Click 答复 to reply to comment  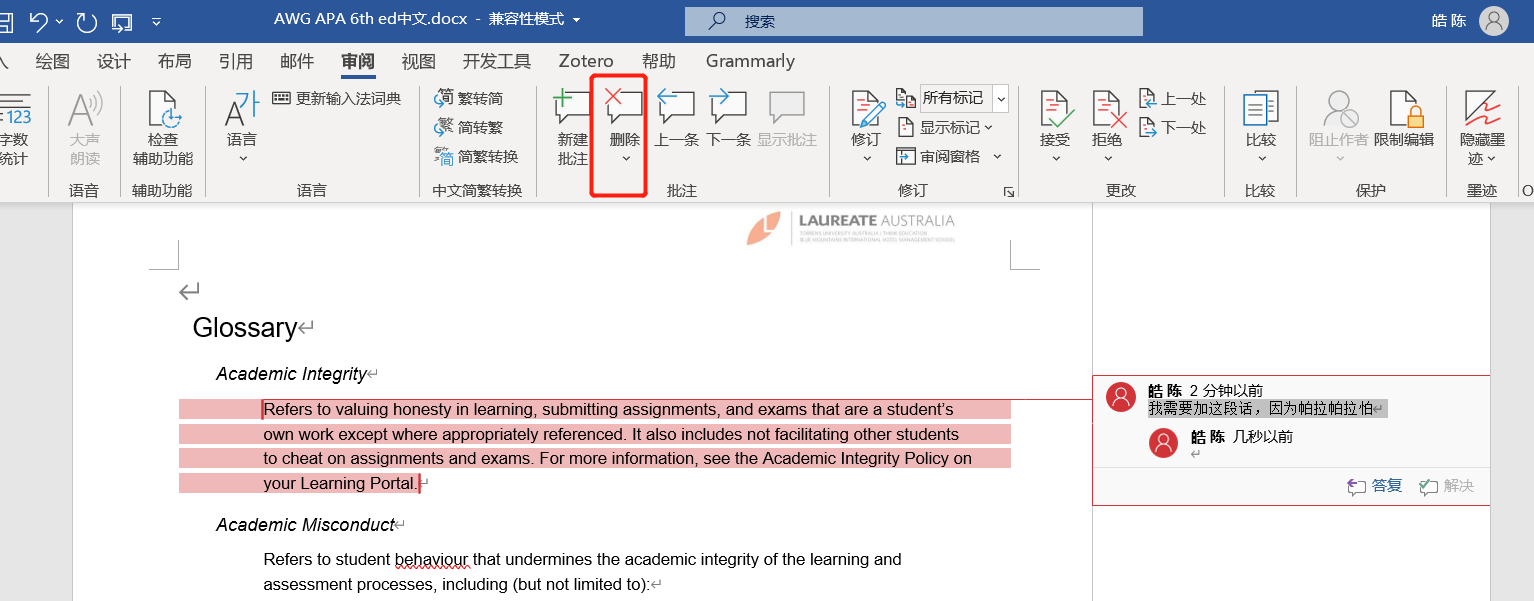1376,486
